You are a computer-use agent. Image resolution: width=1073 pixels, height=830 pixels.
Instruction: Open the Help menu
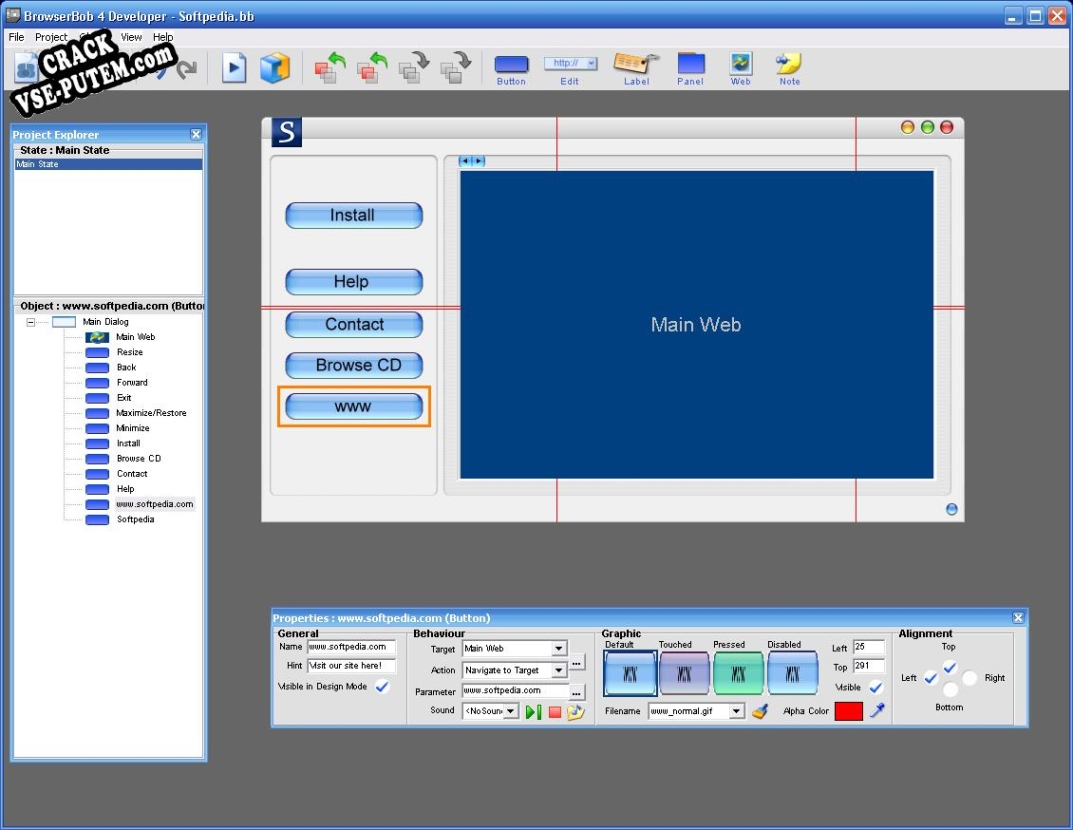[x=163, y=37]
